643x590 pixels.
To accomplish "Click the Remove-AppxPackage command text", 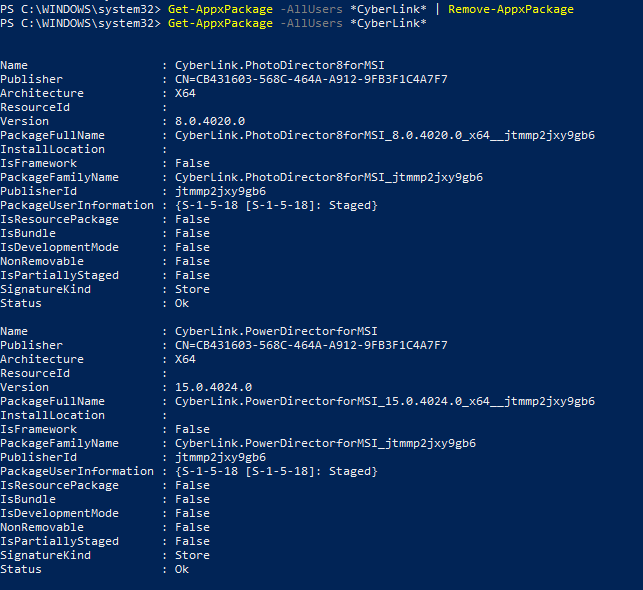I will tap(511, 9).
